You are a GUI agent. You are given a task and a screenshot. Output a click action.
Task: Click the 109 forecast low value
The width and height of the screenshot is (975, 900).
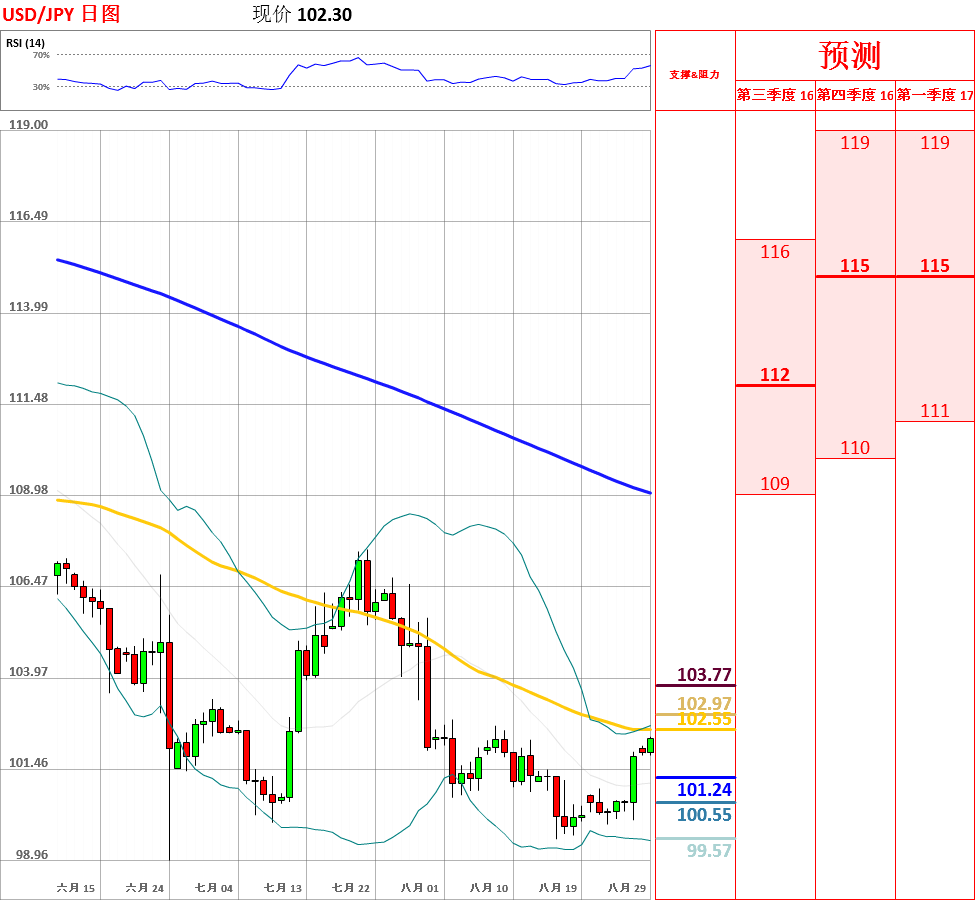click(x=775, y=483)
